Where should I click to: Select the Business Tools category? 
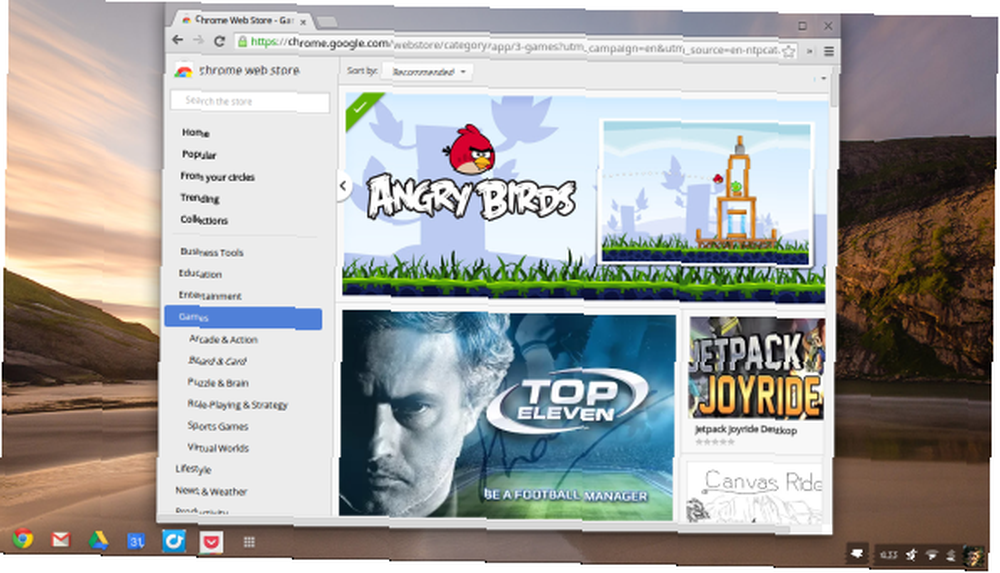212,252
